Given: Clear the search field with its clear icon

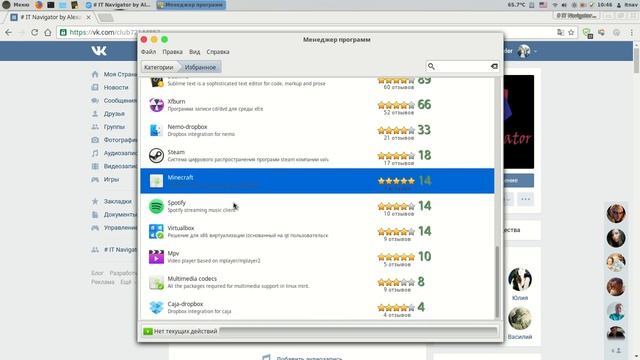Looking at the screenshot, I should tap(494, 66).
